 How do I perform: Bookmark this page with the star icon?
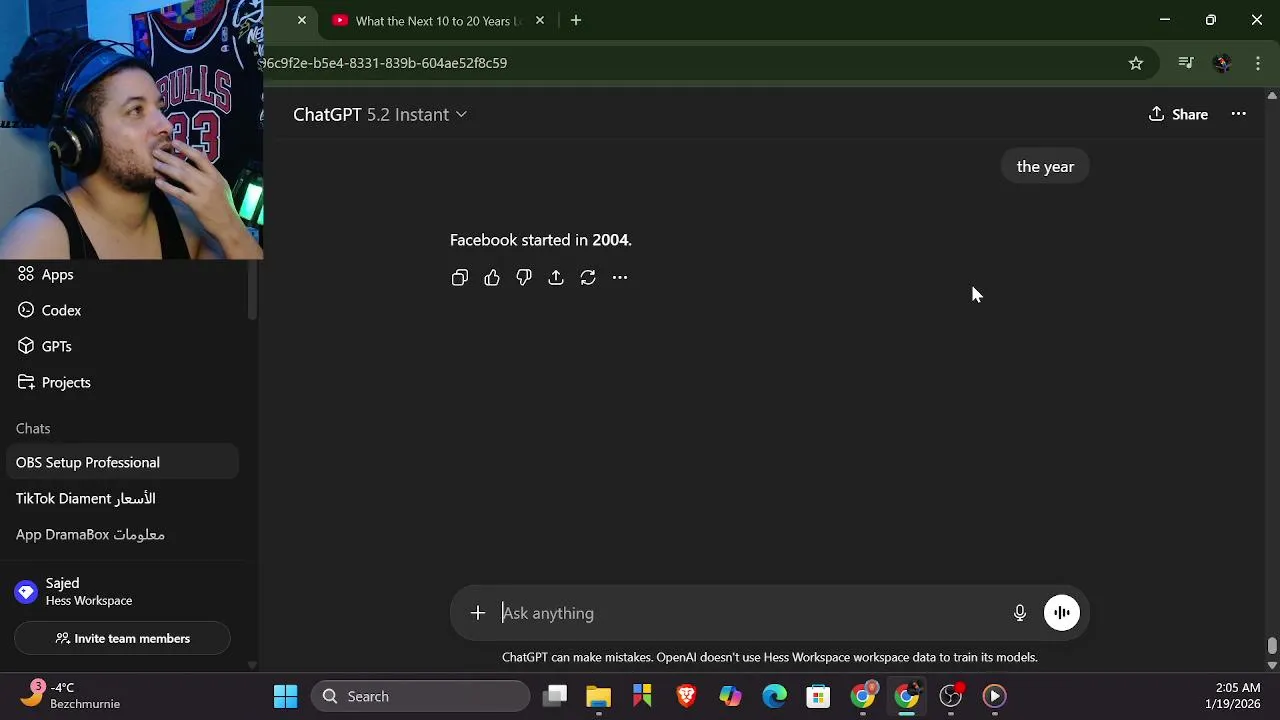click(x=1136, y=63)
